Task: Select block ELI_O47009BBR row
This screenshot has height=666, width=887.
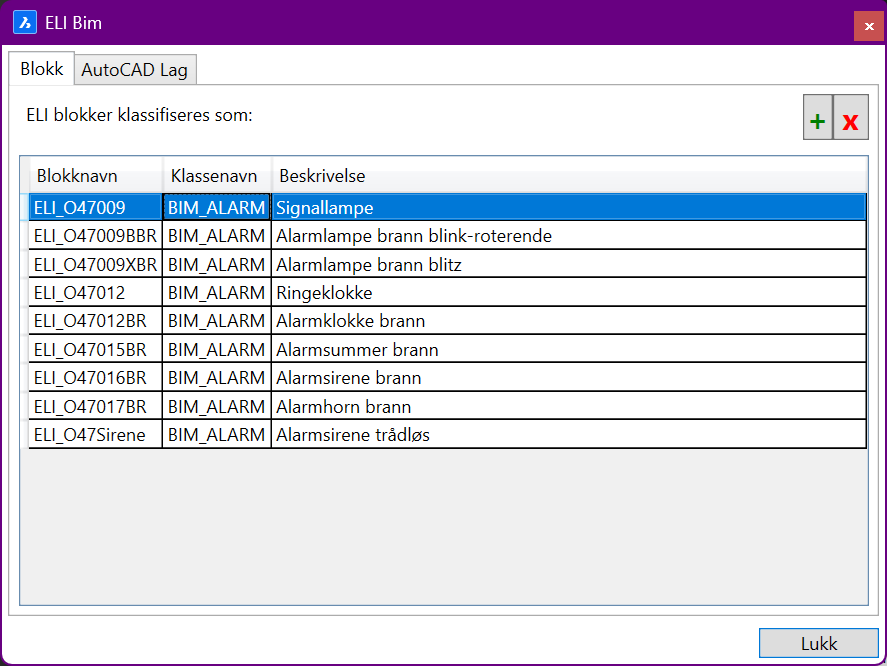Action: click(x=95, y=236)
